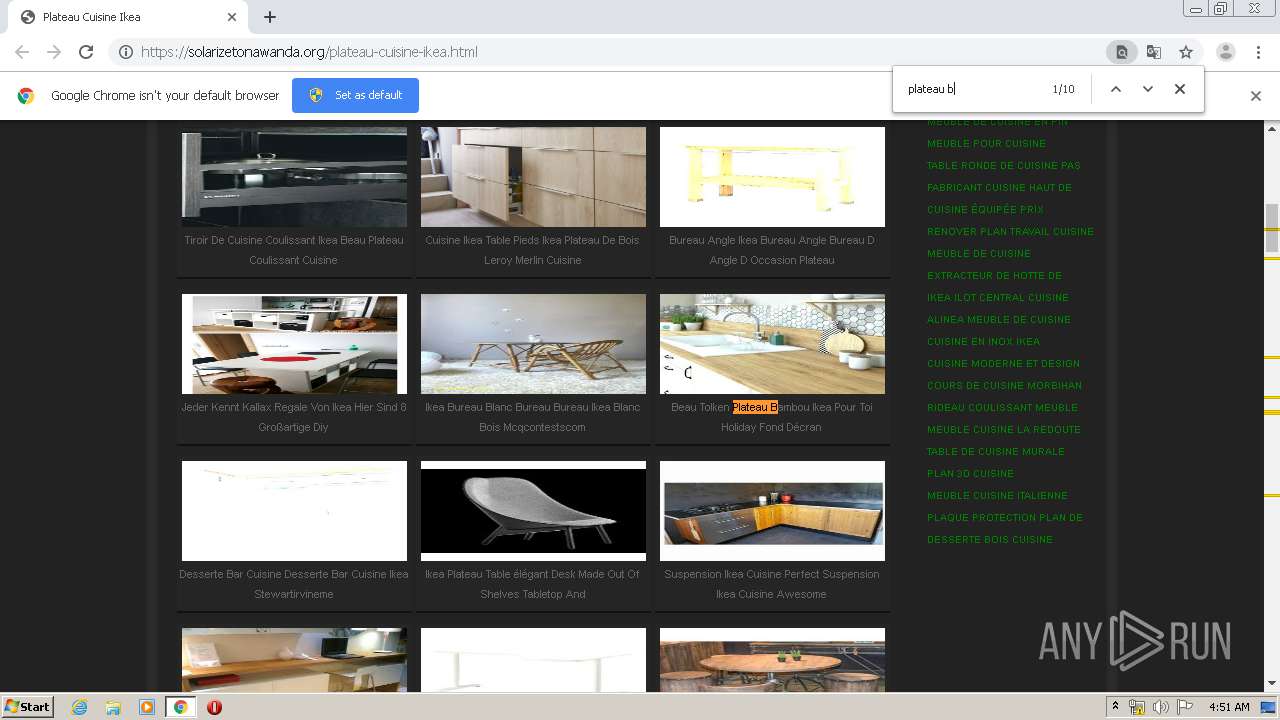Click 'Suspension Ikea Cuisine Perfect' caption
This screenshot has height=720, width=1280.
772,584
